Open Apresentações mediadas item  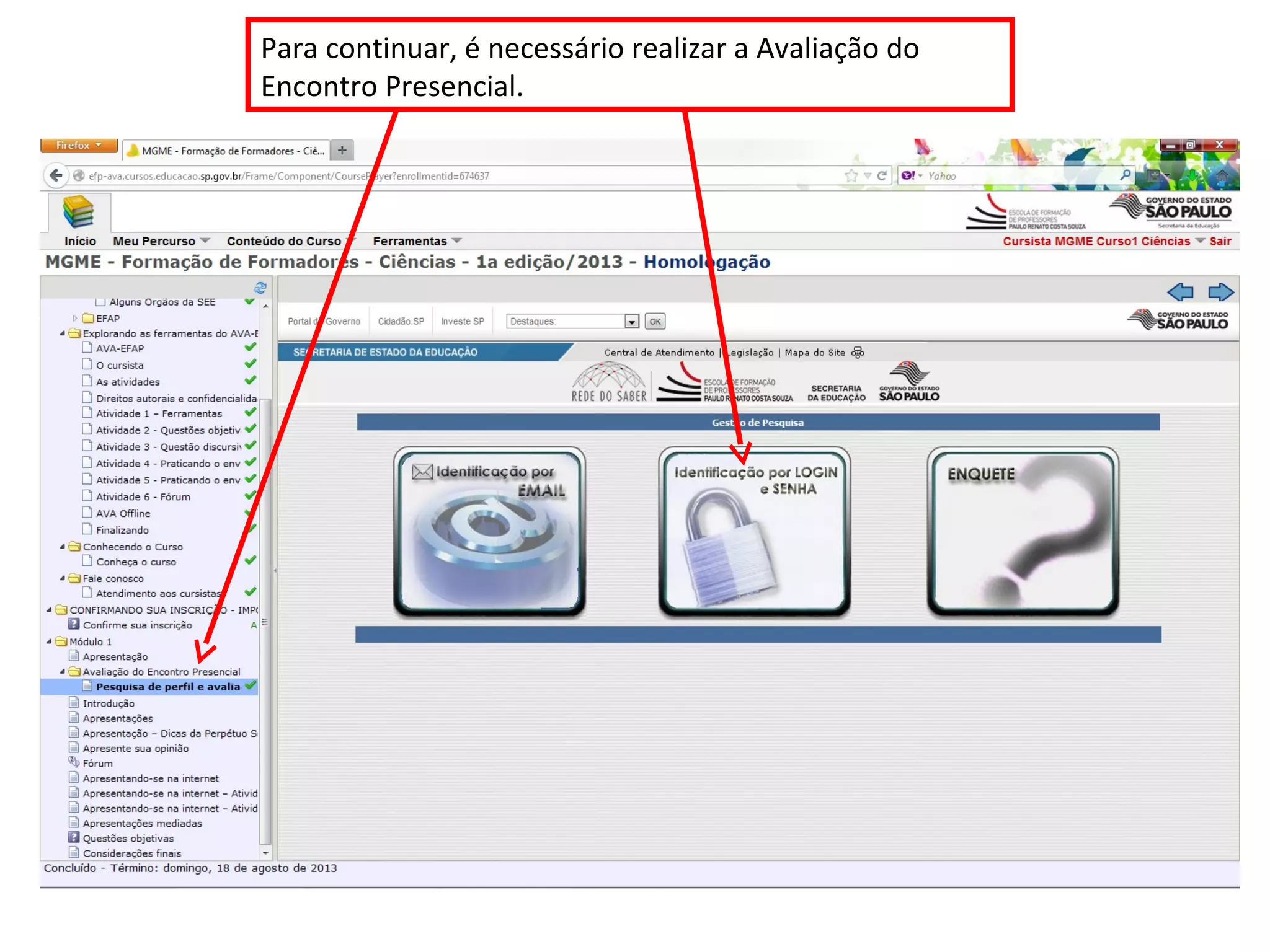coord(143,823)
